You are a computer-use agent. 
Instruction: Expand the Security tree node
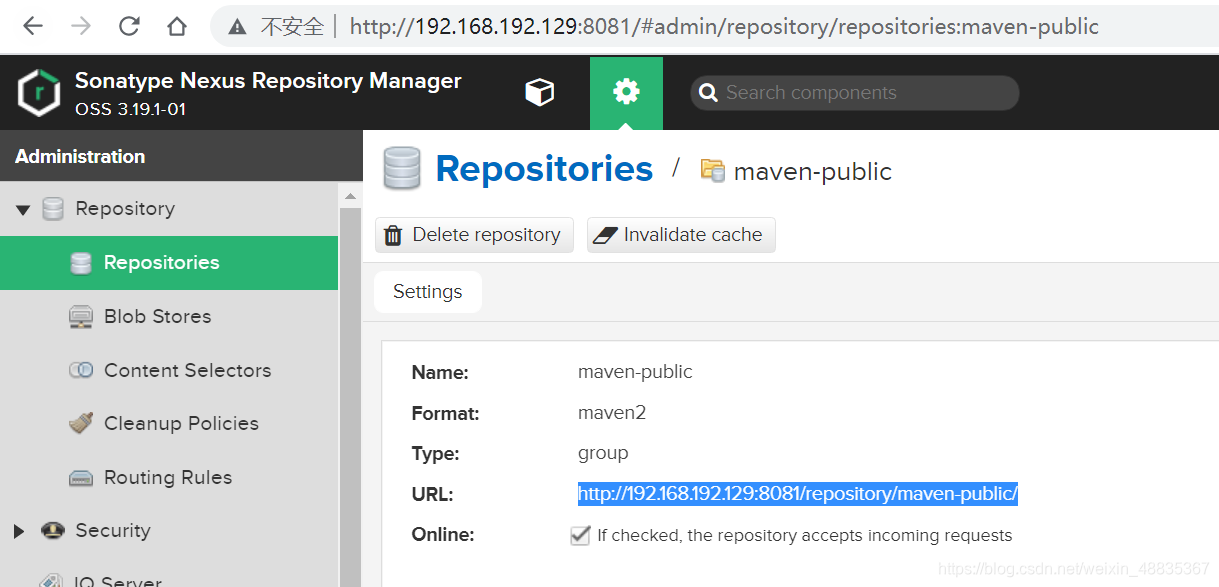(19, 531)
